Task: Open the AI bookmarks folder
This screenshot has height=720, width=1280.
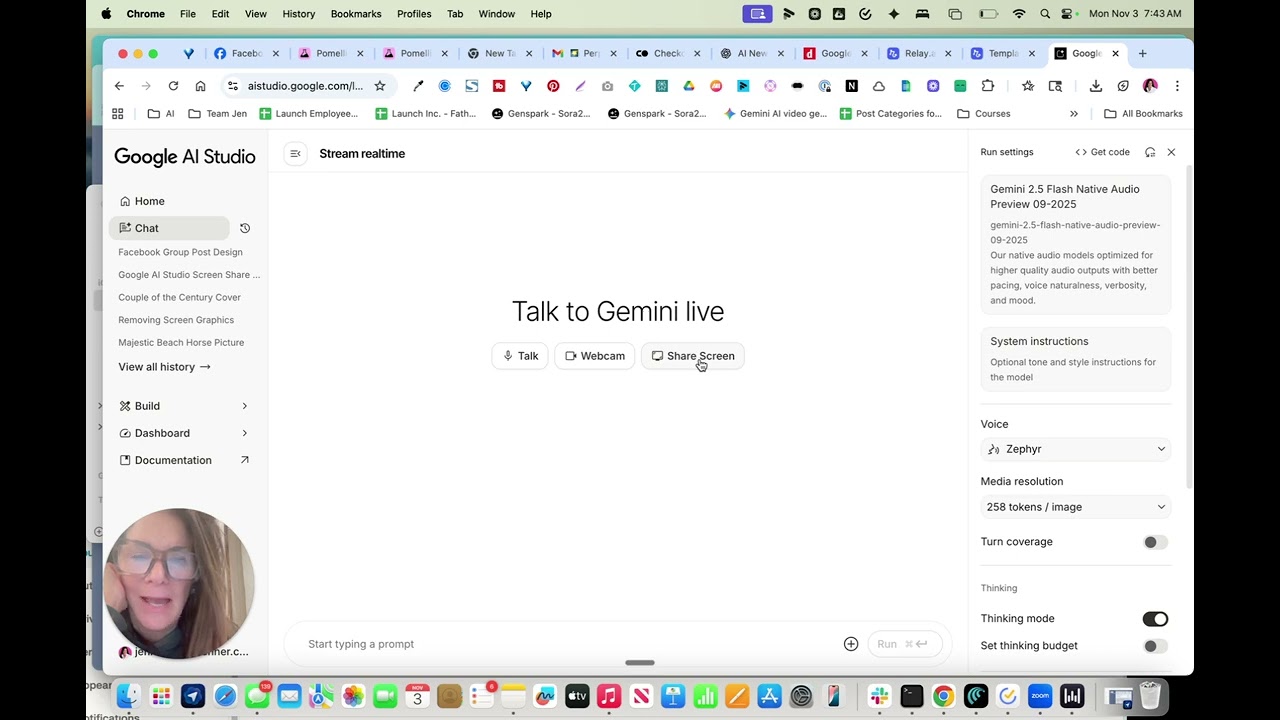Action: (x=161, y=114)
